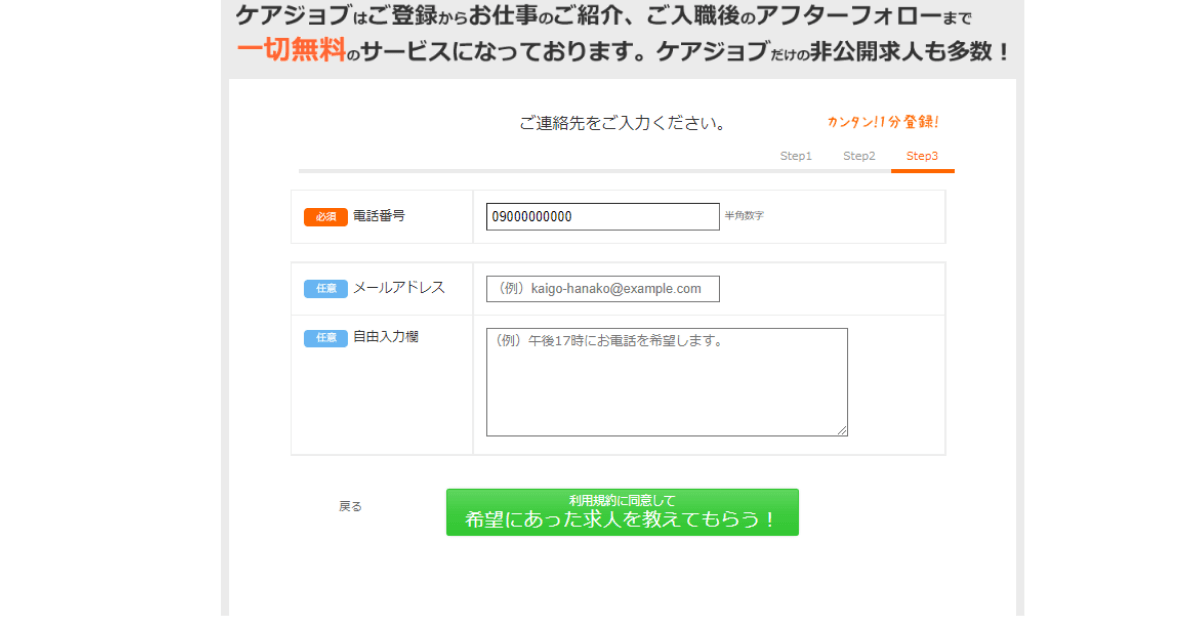The image size is (1200, 627).
Task: Click the free-text textarea field
Action: pos(667,382)
